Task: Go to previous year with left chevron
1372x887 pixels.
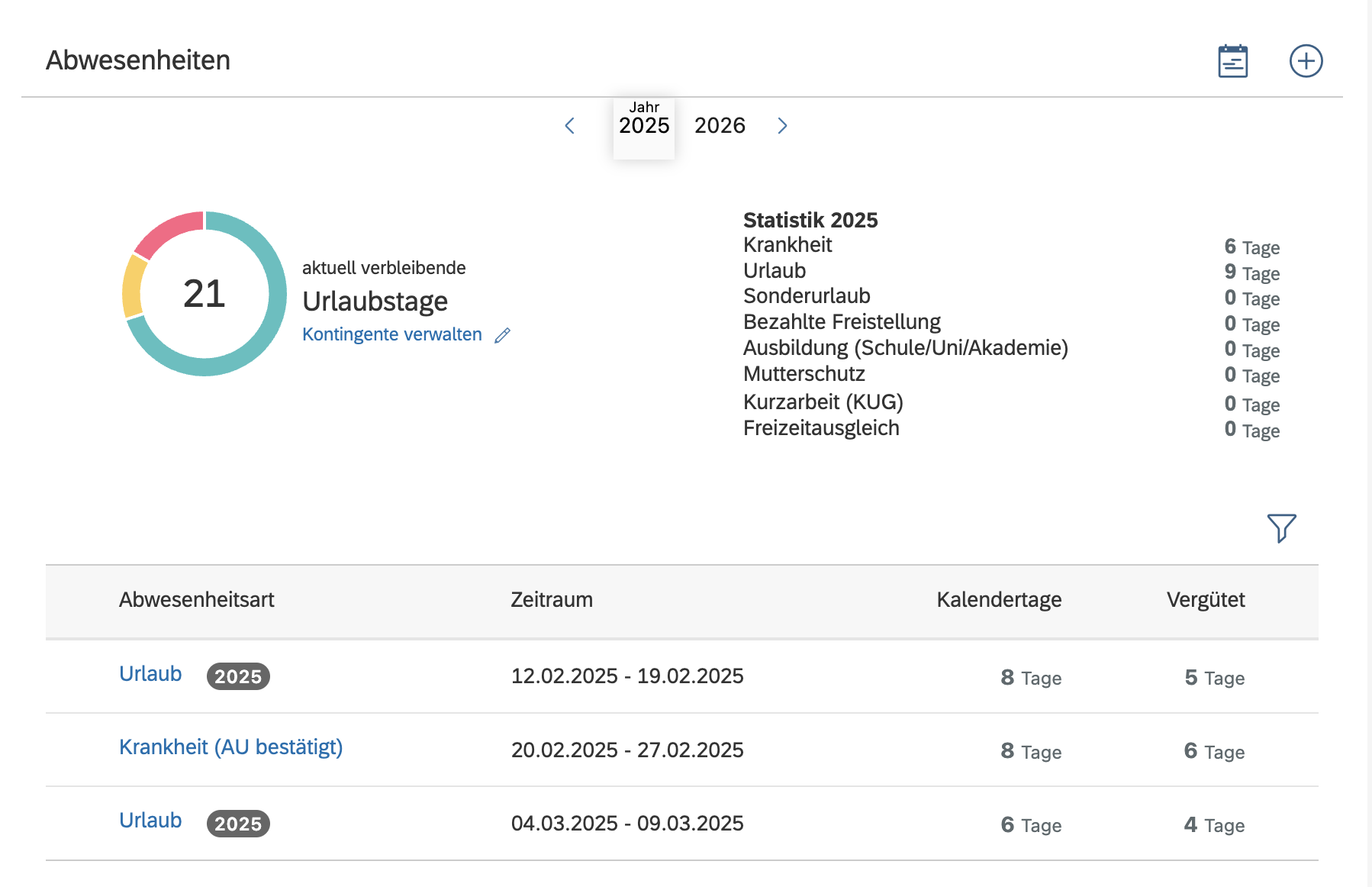Action: (569, 126)
